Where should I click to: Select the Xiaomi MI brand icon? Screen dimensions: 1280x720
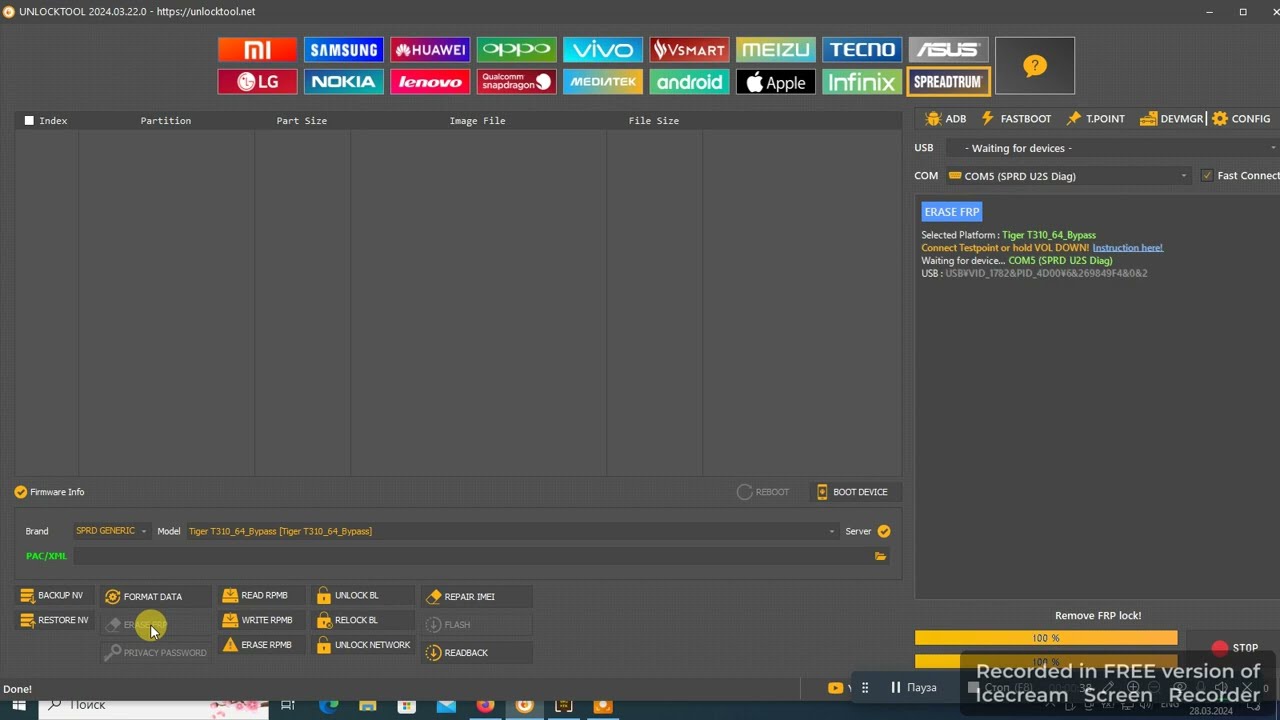pyautogui.click(x=257, y=50)
